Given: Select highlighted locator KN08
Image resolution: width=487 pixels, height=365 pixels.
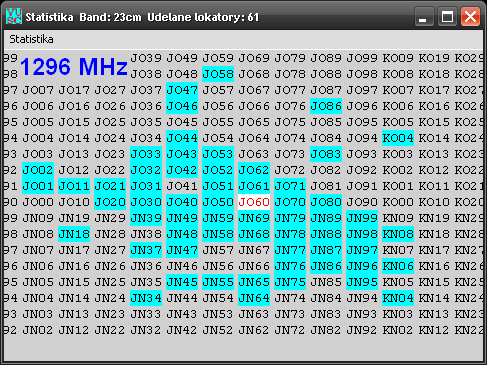Looking at the screenshot, I should [x=398, y=234].
